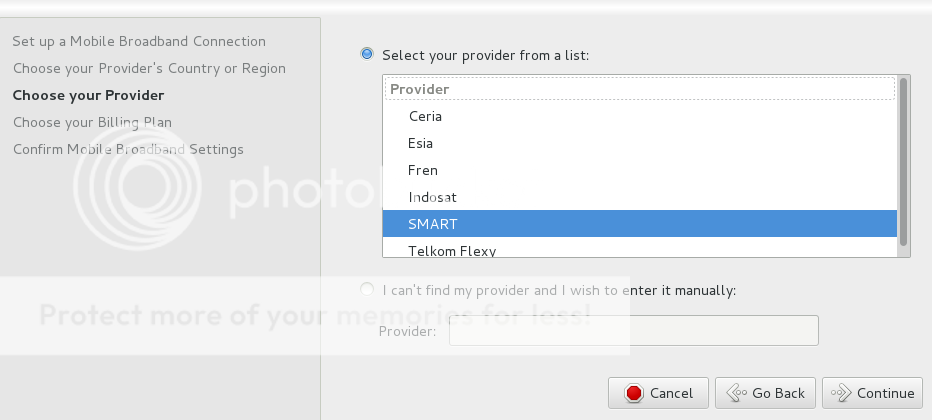Click the back arrow icon on Go Back

coord(738,393)
